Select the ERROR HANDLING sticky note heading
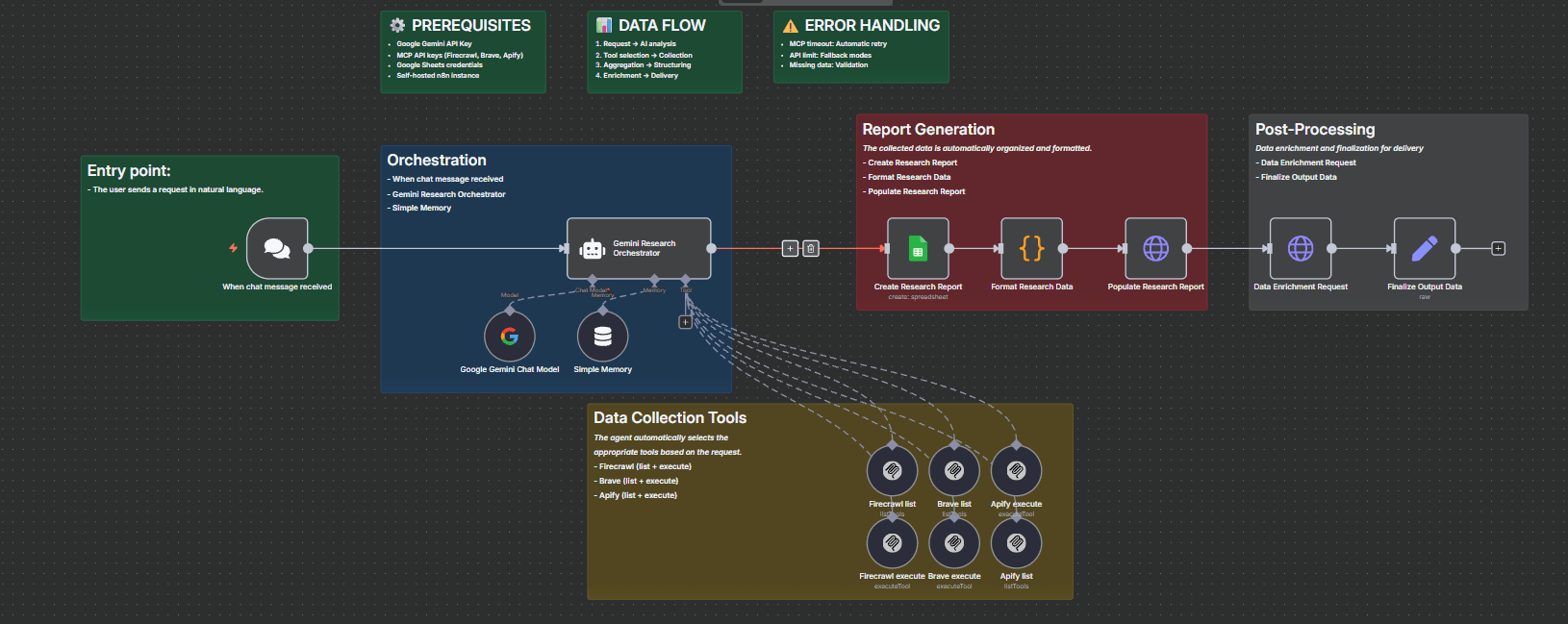Viewport: 1568px width, 624px height. (x=873, y=26)
